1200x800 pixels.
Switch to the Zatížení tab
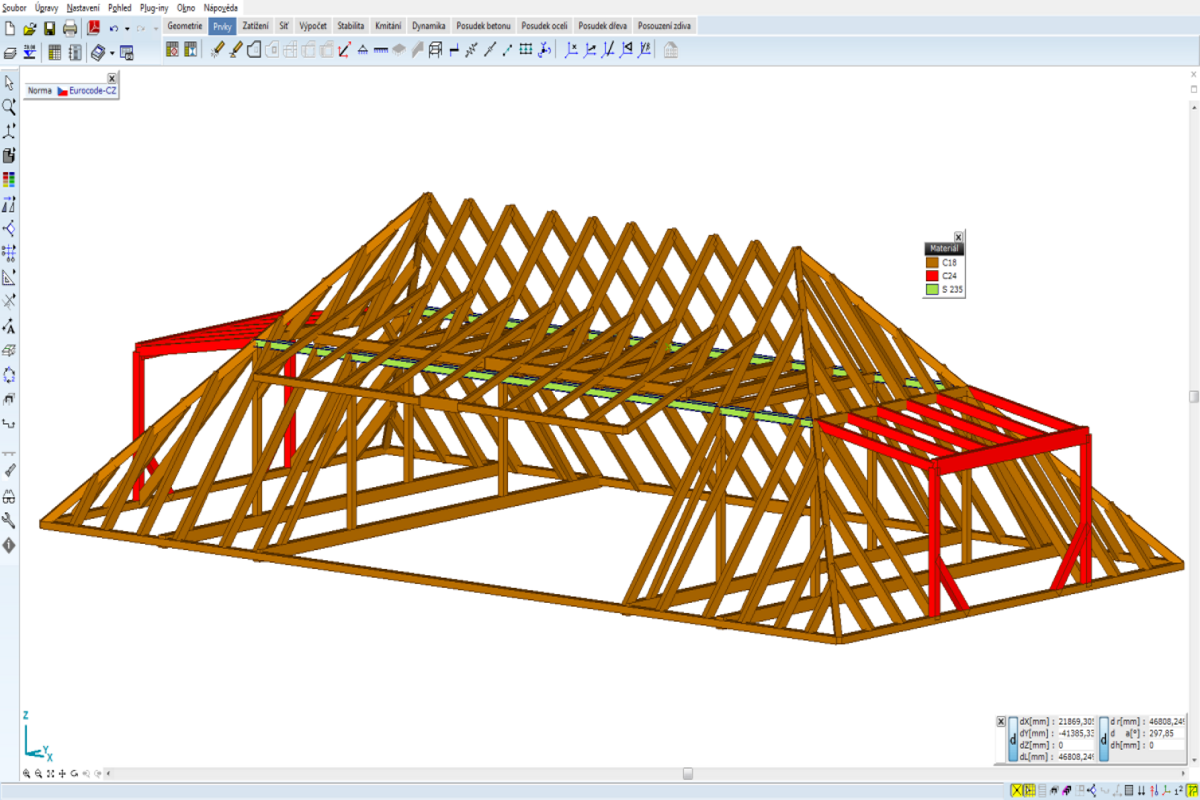[254, 25]
